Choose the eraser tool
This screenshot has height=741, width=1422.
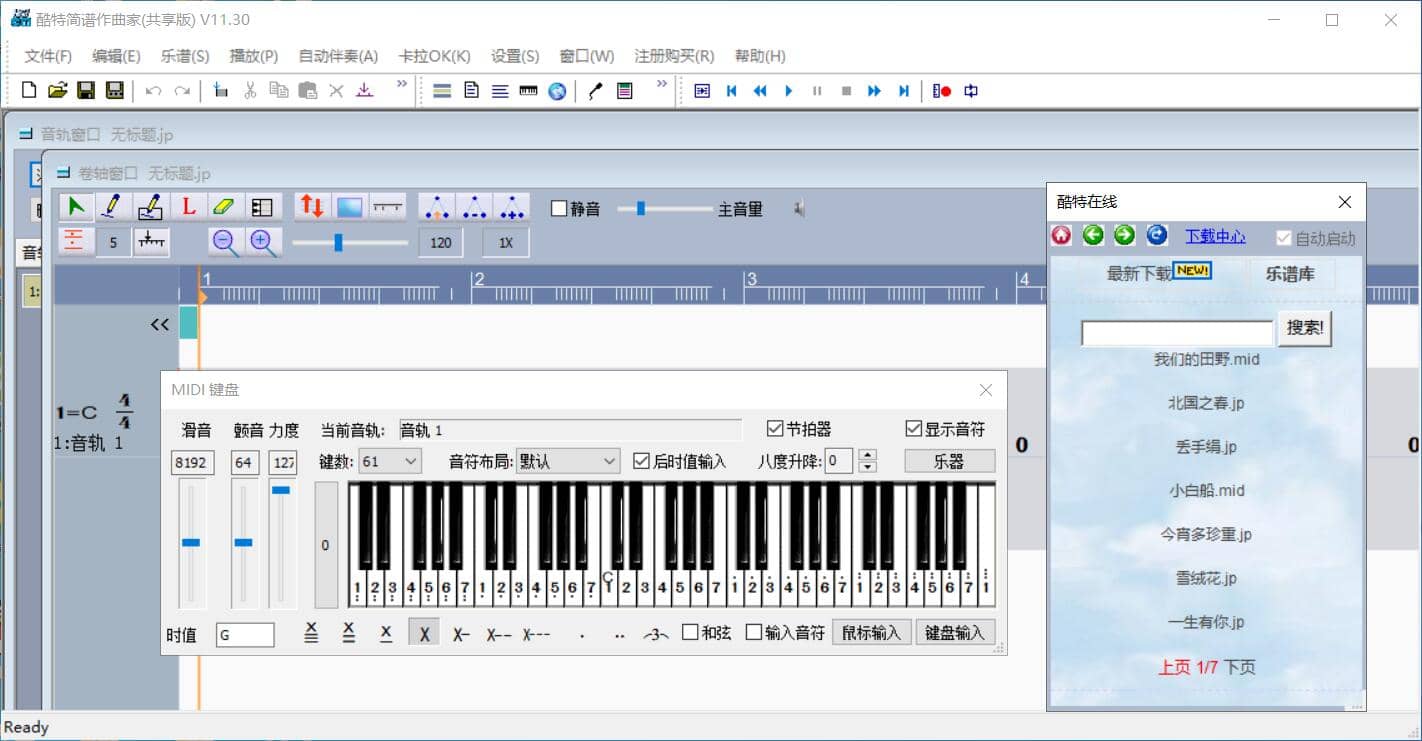pyautogui.click(x=224, y=207)
